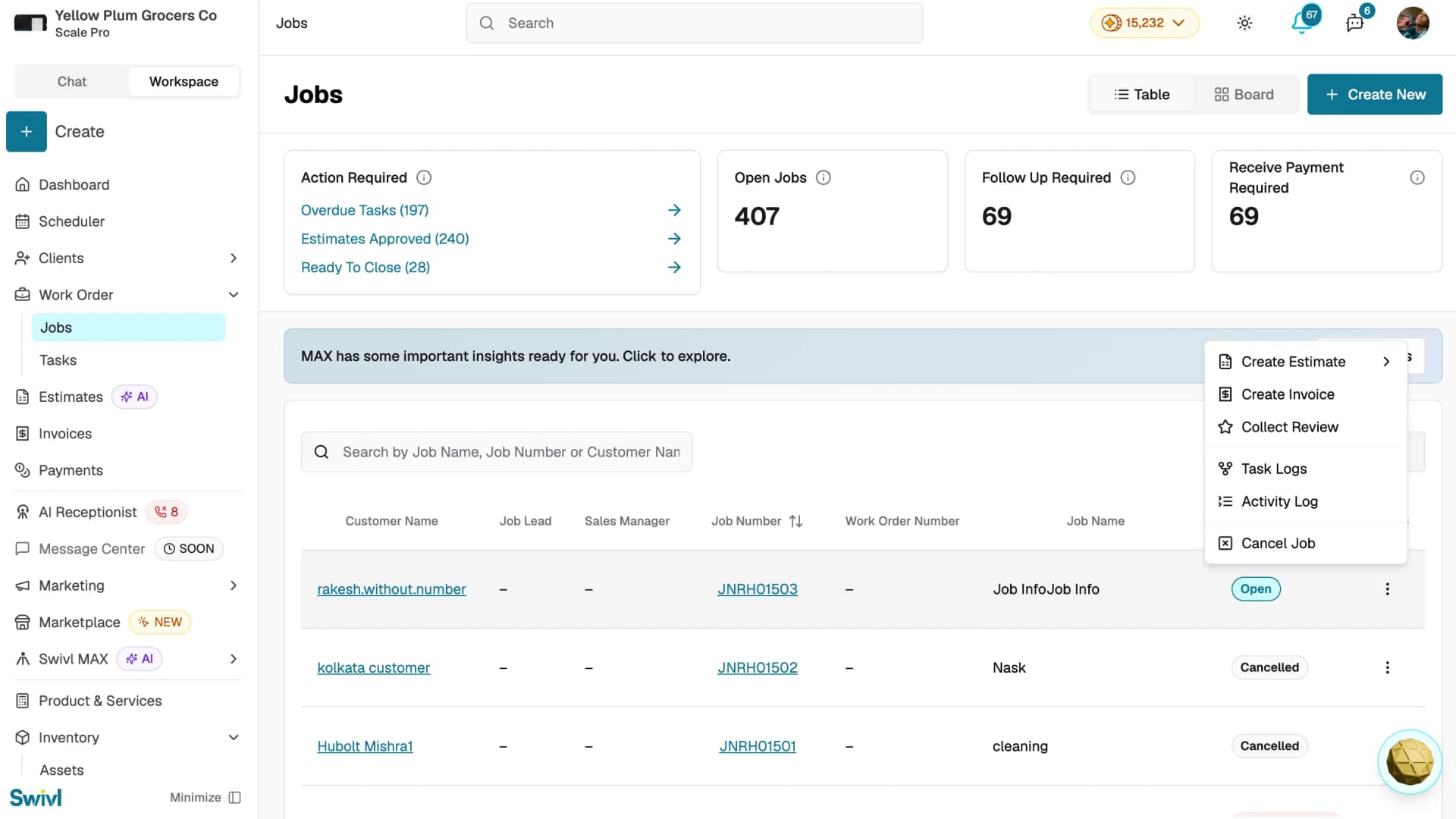Open Estimates in the sidebar
The height and width of the screenshot is (819, 1456).
[x=71, y=397]
